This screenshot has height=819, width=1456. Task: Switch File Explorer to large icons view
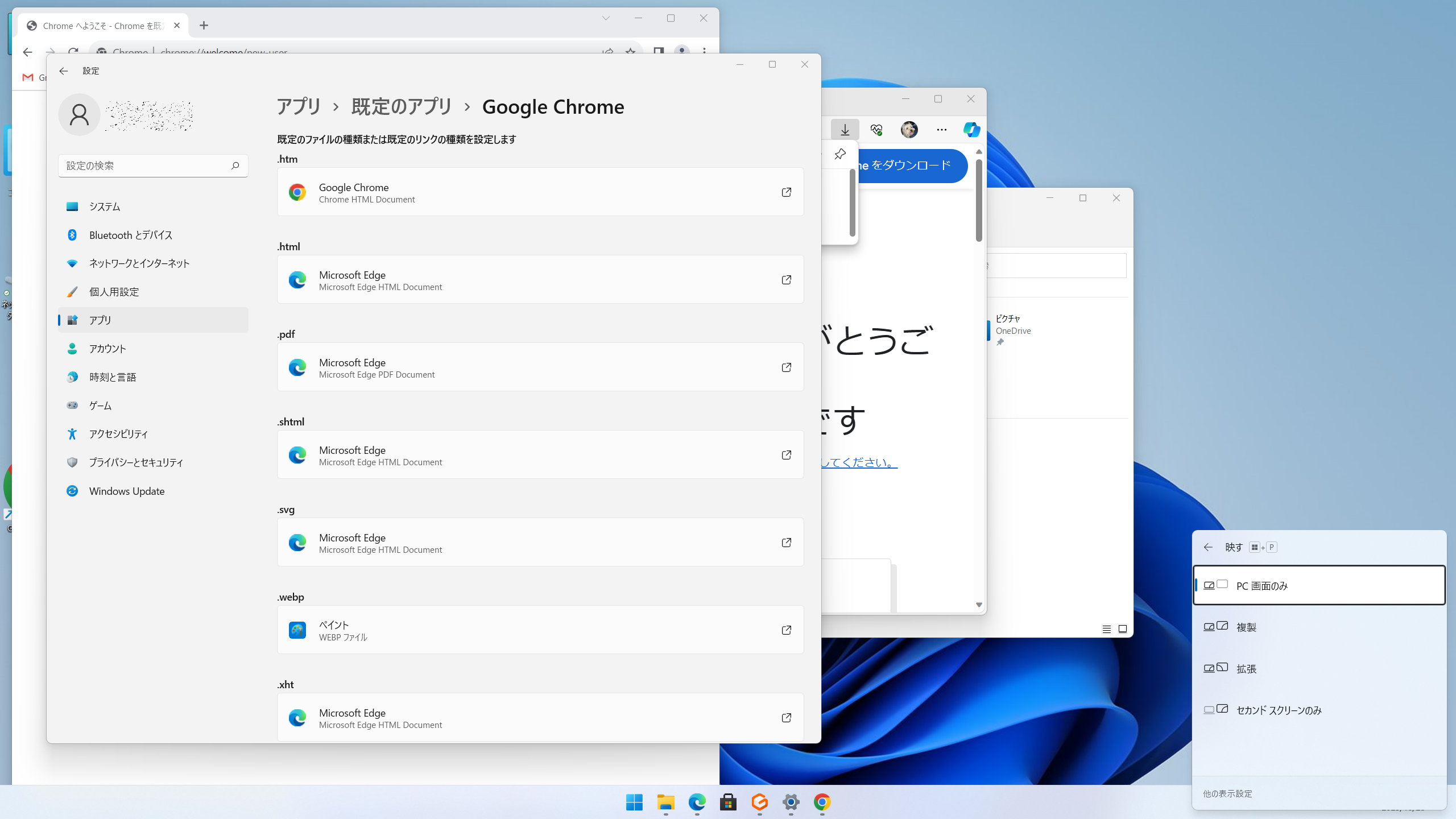pos(1123,629)
